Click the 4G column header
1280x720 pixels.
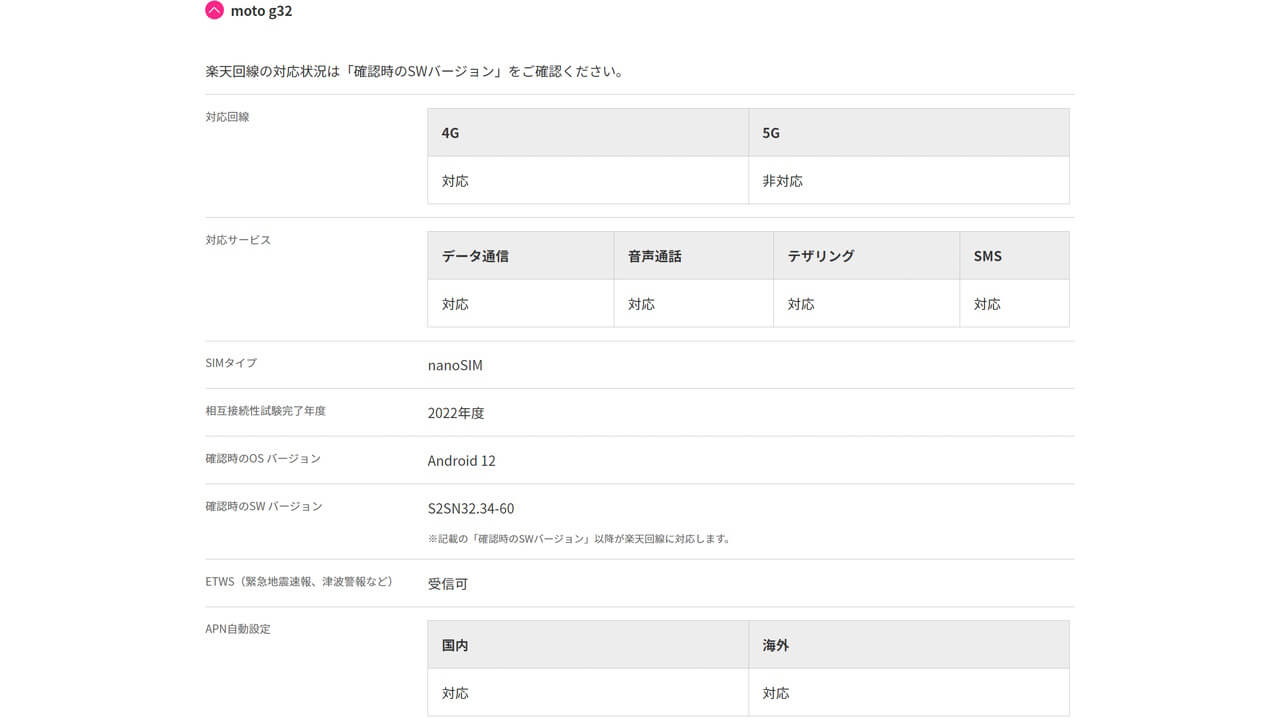click(449, 131)
